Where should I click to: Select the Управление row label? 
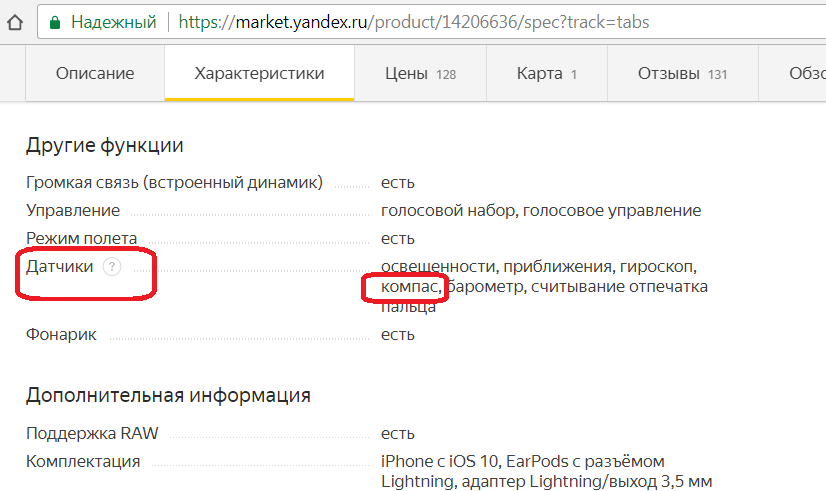[73, 210]
